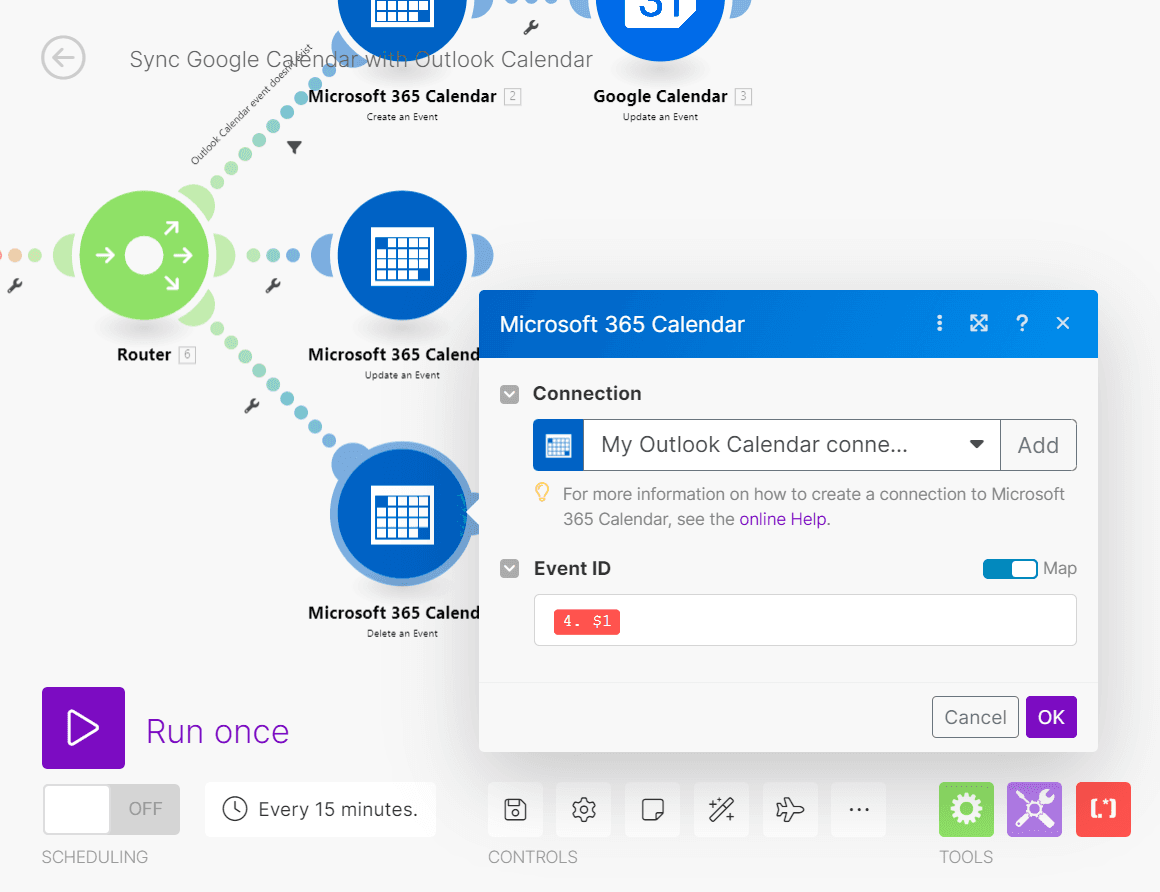
Task: Click the Run once play button
Action: pos(83,728)
